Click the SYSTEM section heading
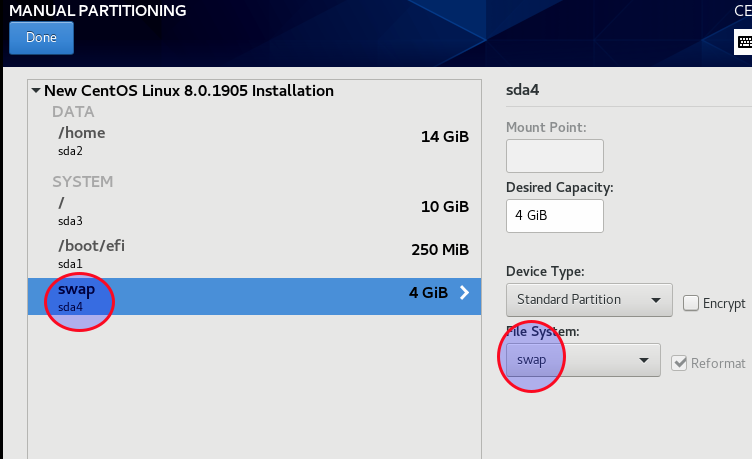The width and height of the screenshot is (752, 459). click(x=82, y=182)
